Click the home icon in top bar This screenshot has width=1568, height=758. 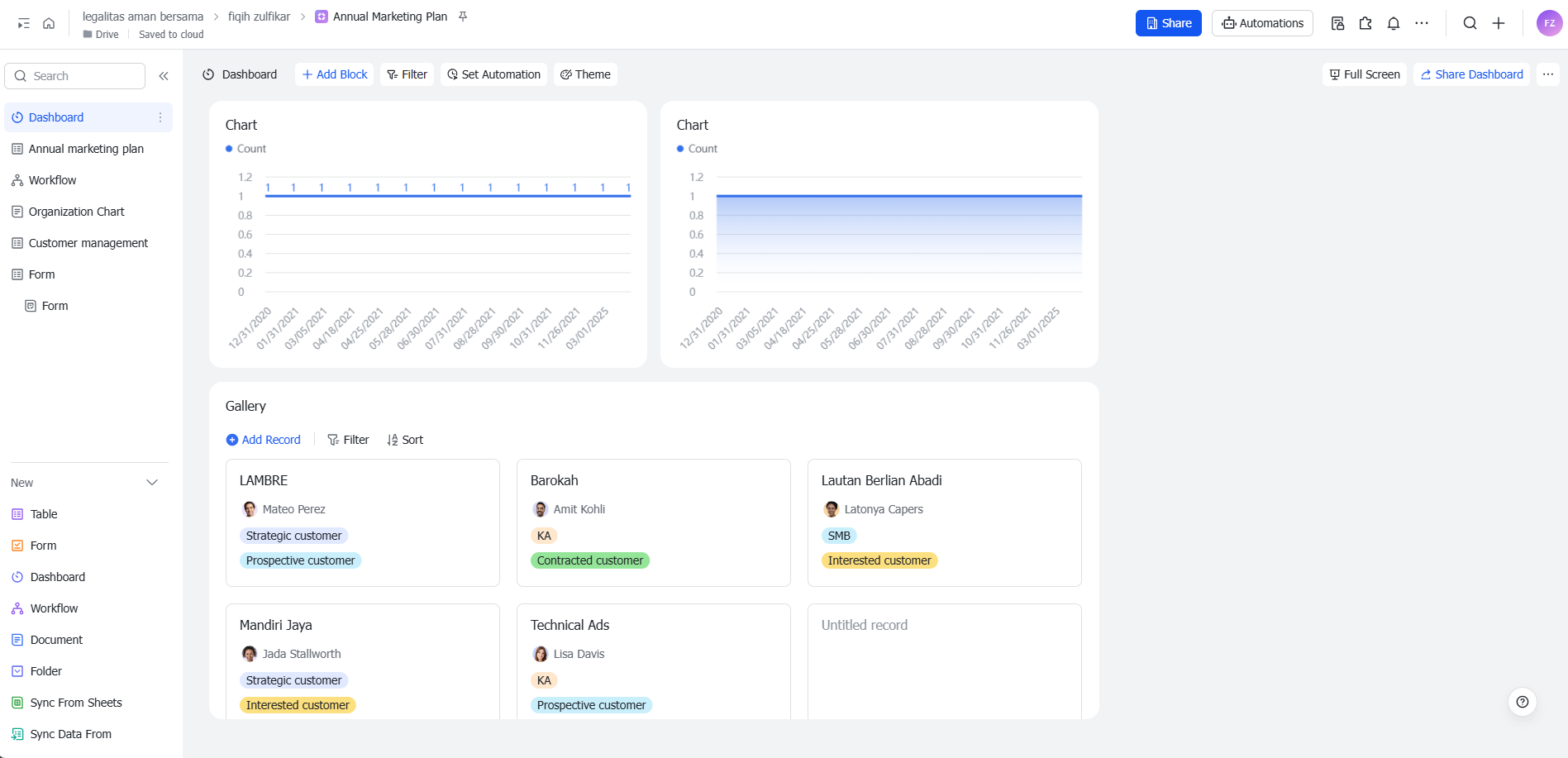coord(49,23)
